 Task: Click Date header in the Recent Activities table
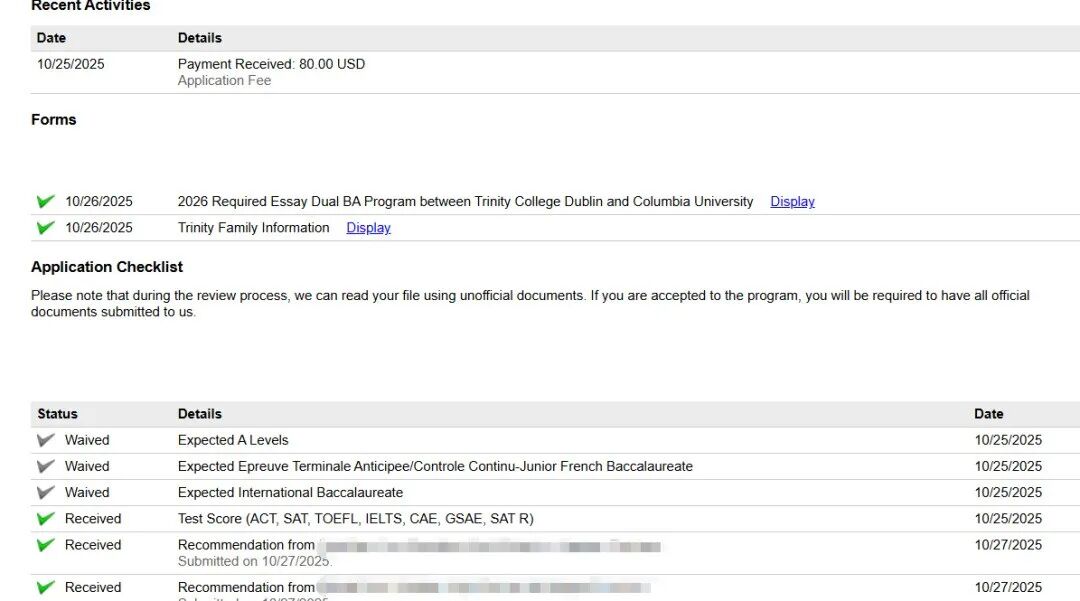[x=51, y=38]
